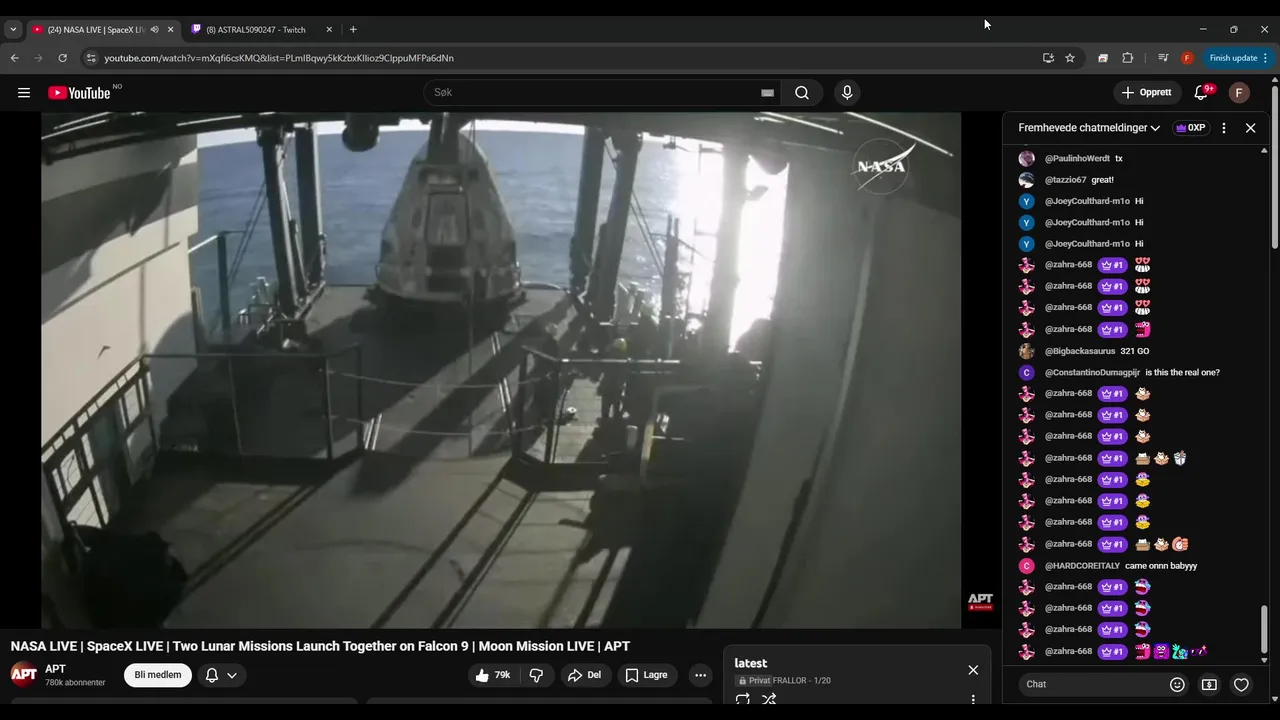Toggle playlist shuffle
The width and height of the screenshot is (1280, 720).
[769, 699]
